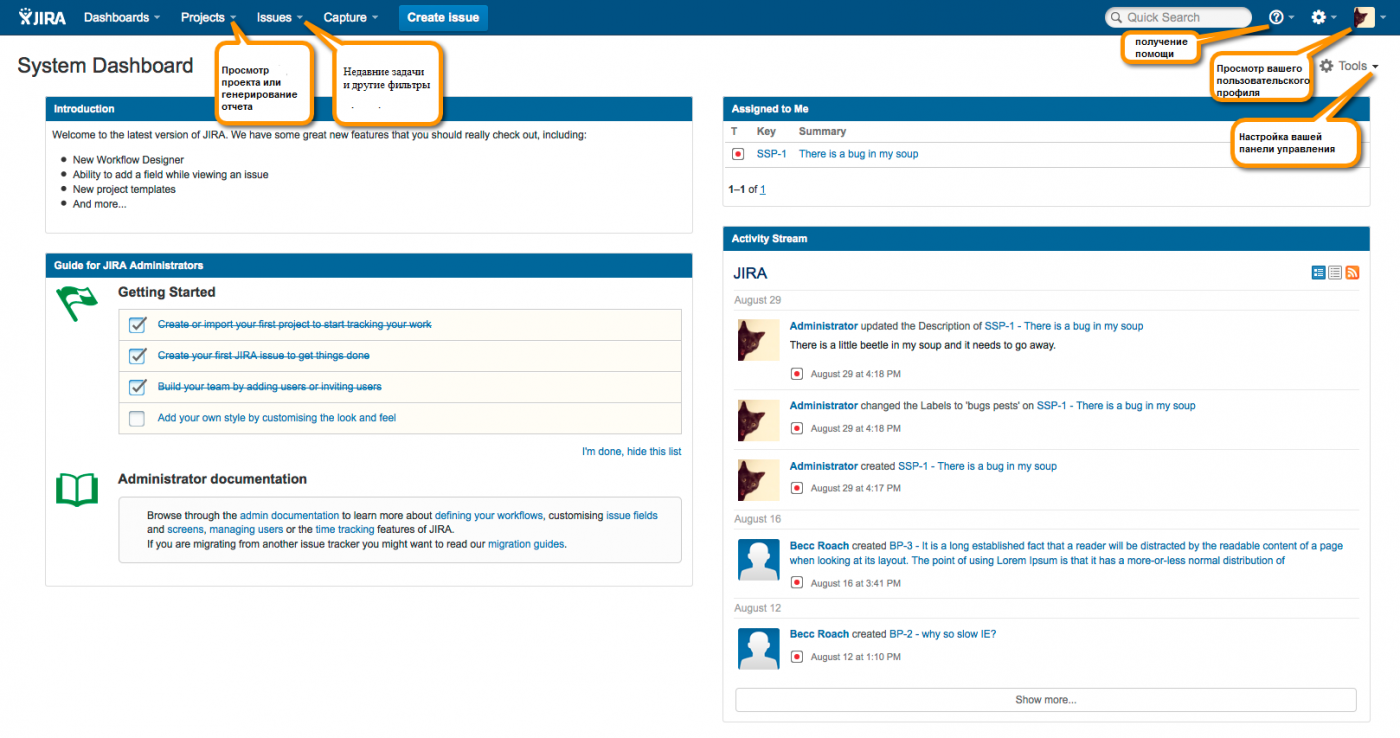Click the RSS feed icon in Activity Stream
The width and height of the screenshot is (1400, 738).
click(x=1352, y=272)
